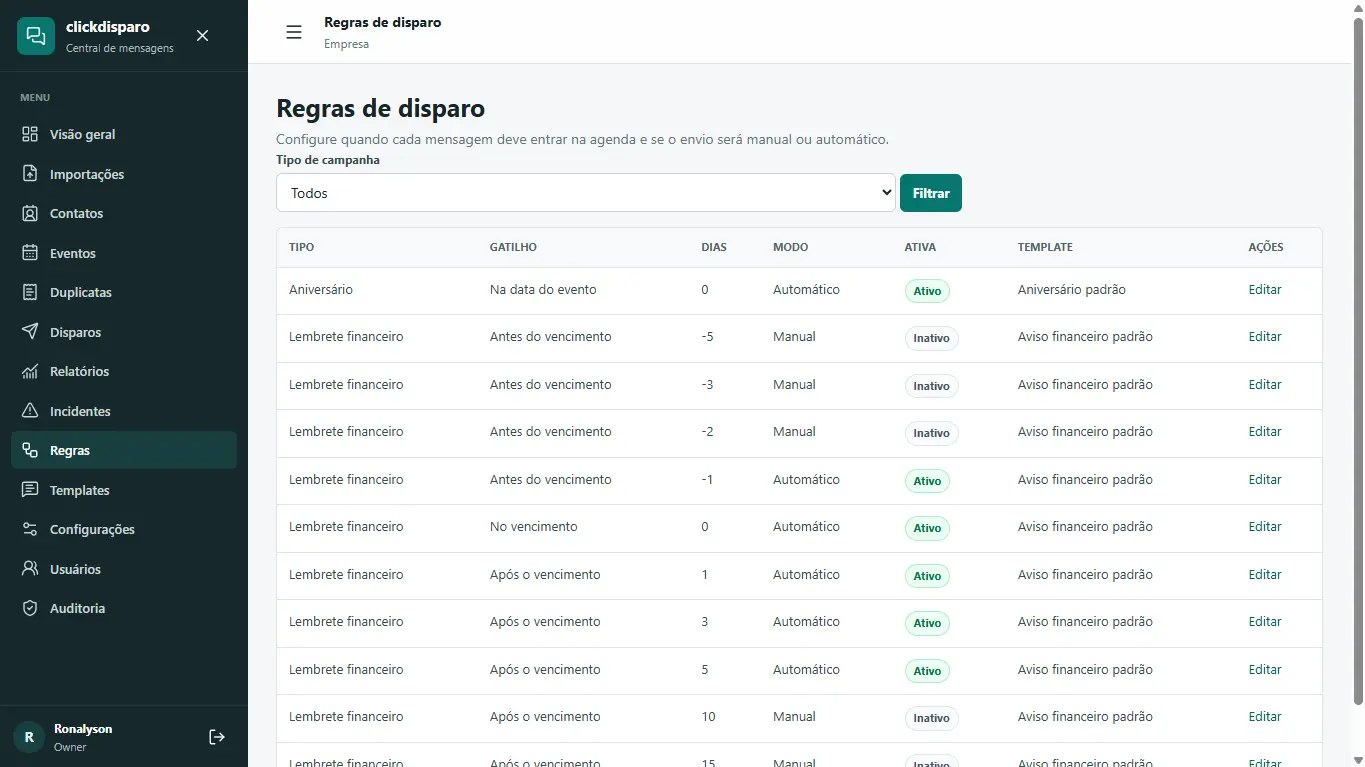
Task: Click the Visão geral dashboard icon
Action: coord(30,134)
